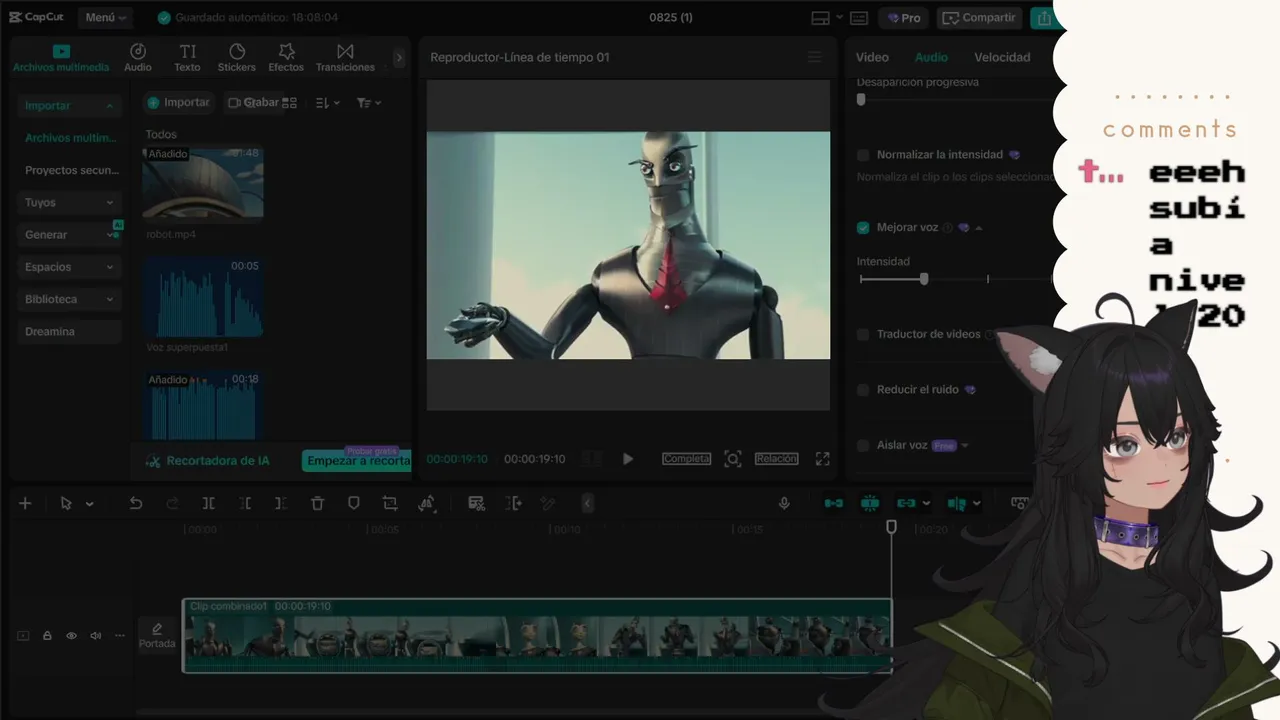1280x720 pixels.
Task: Enable Traductor de videos checkbox
Action: coord(863,334)
